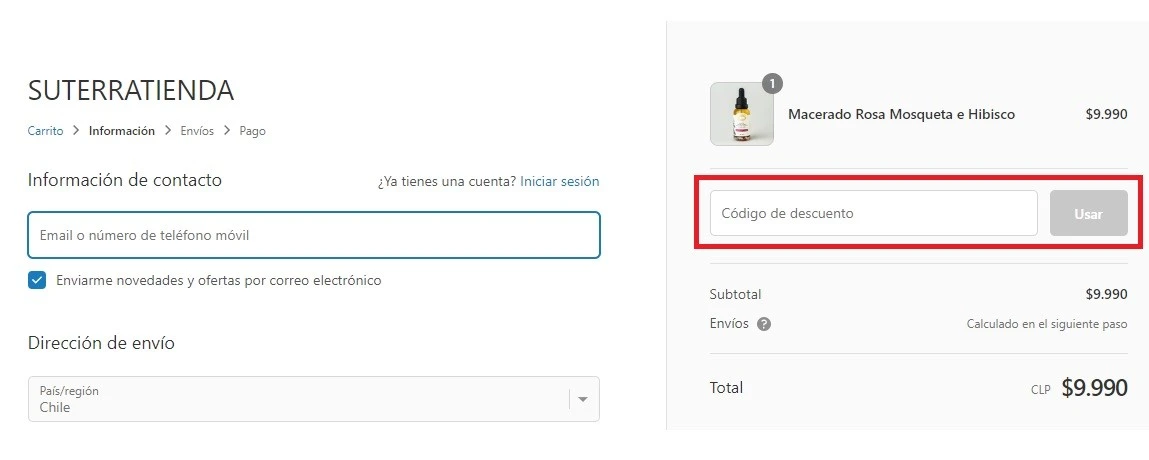Click the Macerado Rosa Mosqueta product thumbnail
The height and width of the screenshot is (460, 1149).
click(x=741, y=115)
